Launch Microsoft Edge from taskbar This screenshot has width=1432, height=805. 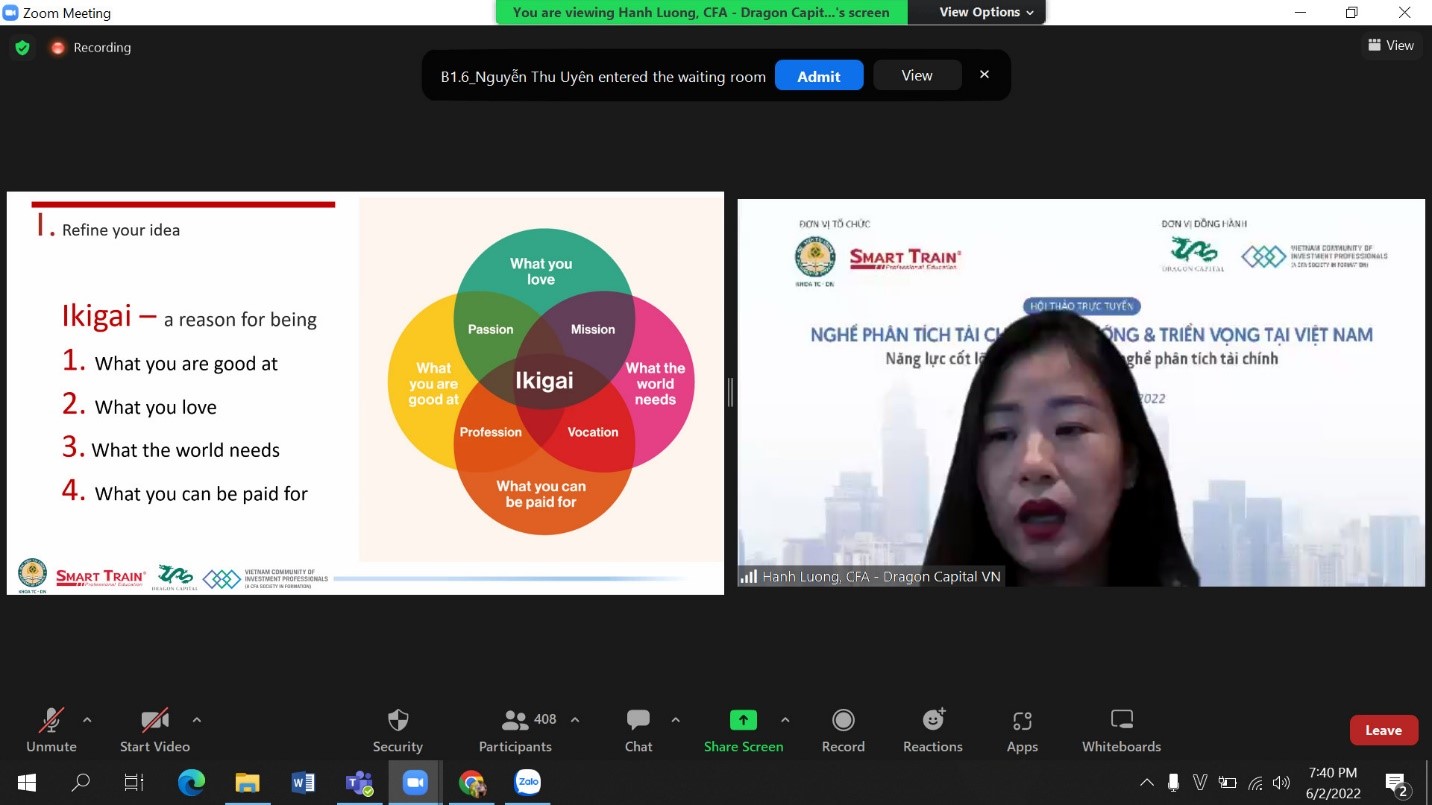(x=191, y=783)
